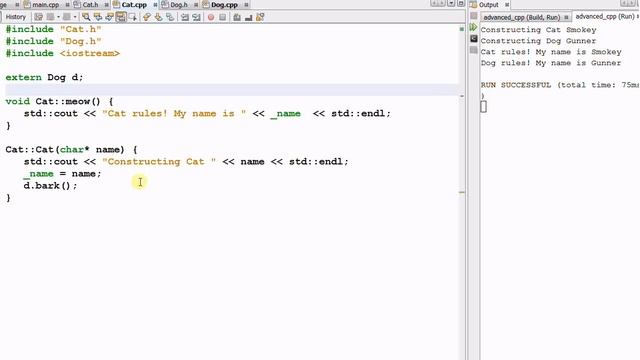The image size is (640, 360).
Task: Click green status mark atop error stripe
Action: (462, 29)
